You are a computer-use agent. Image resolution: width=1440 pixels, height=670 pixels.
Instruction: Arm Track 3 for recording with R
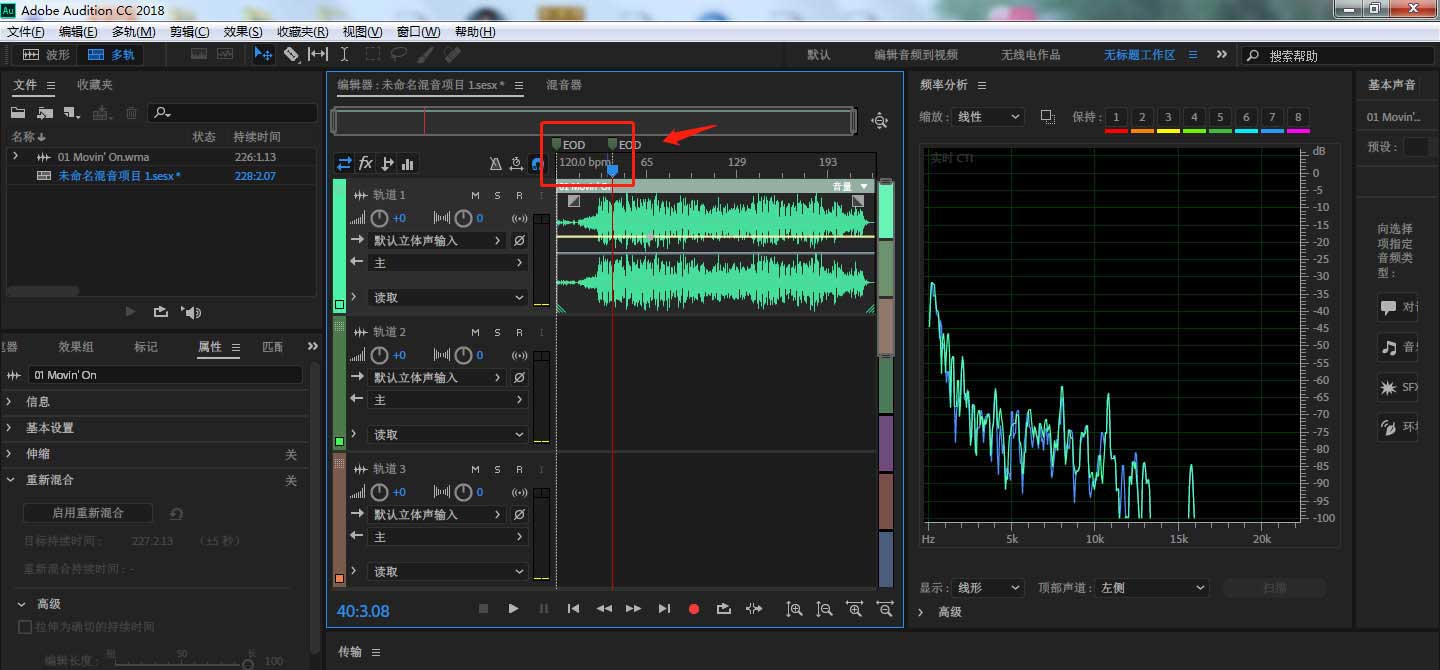[519, 469]
